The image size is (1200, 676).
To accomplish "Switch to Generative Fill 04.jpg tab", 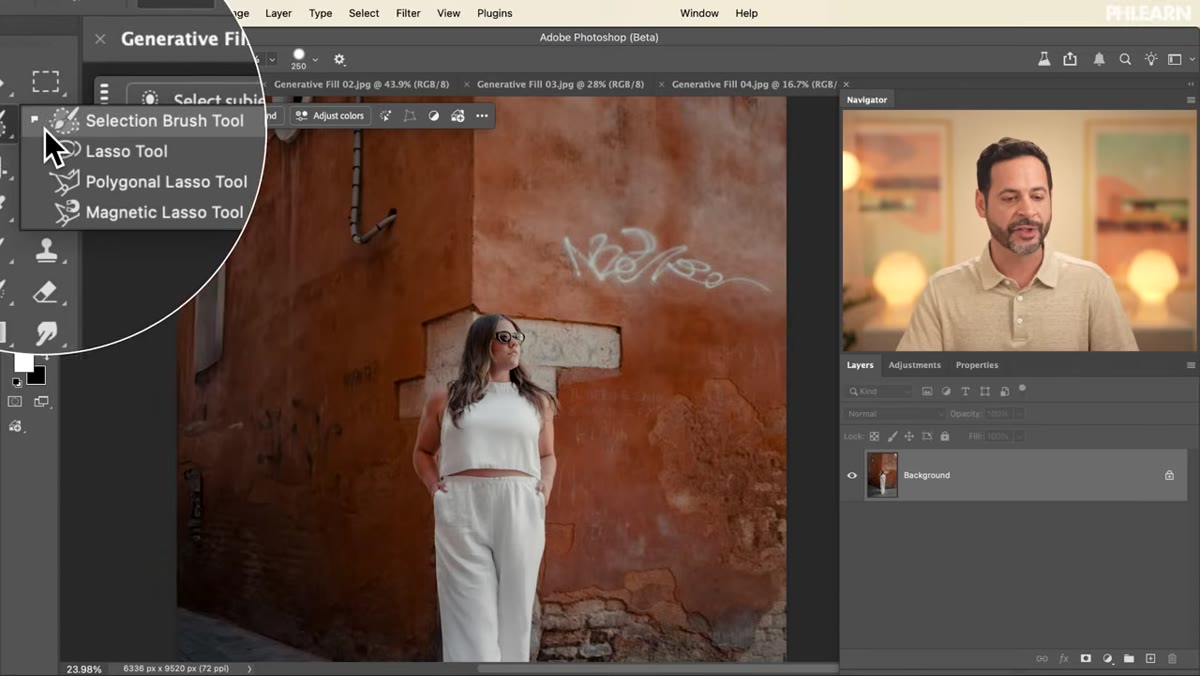I will [x=753, y=84].
